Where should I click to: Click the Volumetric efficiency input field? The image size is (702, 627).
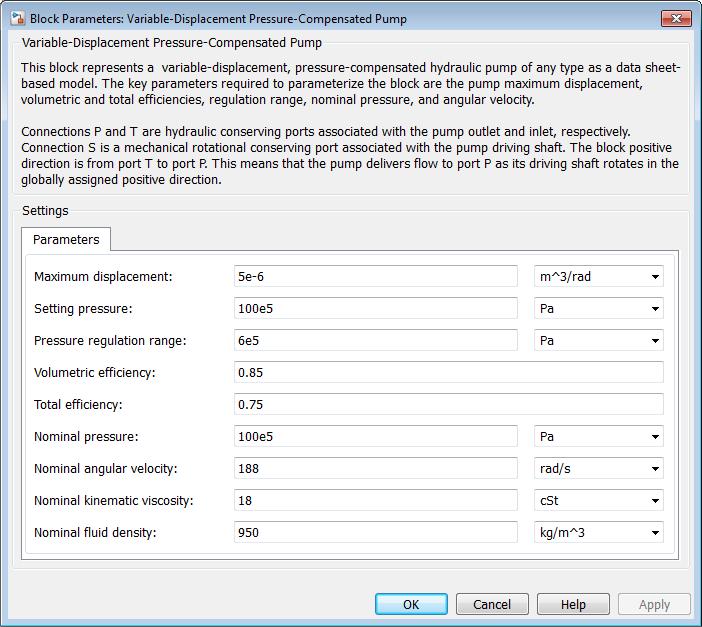point(448,373)
